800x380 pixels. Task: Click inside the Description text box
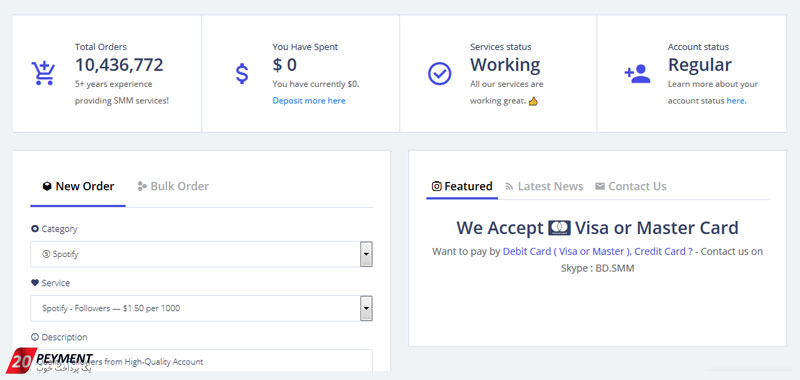click(201, 361)
